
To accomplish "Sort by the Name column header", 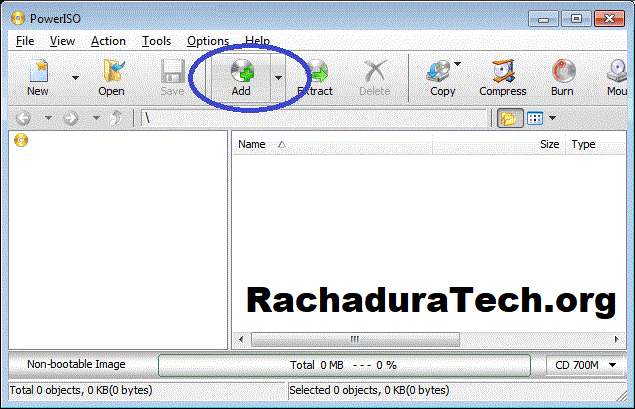I will (x=332, y=144).
